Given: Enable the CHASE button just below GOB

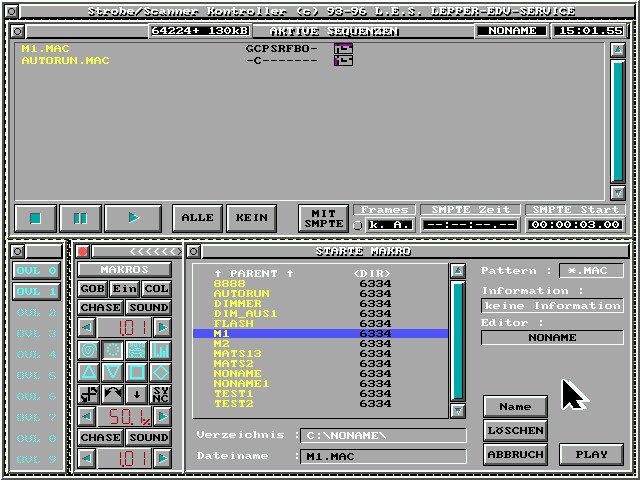Looking at the screenshot, I should click(100, 307).
